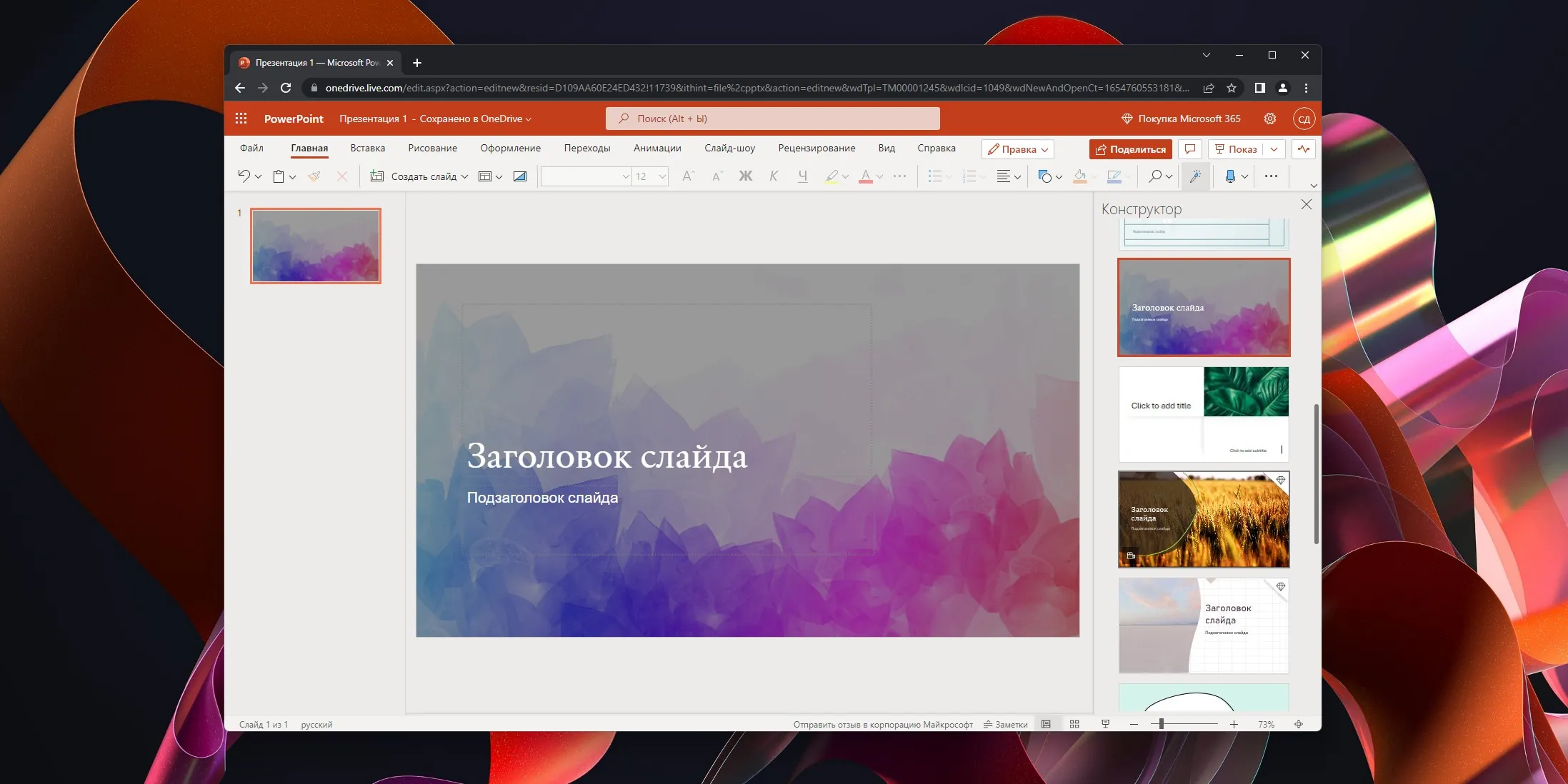The width and height of the screenshot is (1568, 784).
Task: Click the text highlight color marker
Action: coord(831,176)
